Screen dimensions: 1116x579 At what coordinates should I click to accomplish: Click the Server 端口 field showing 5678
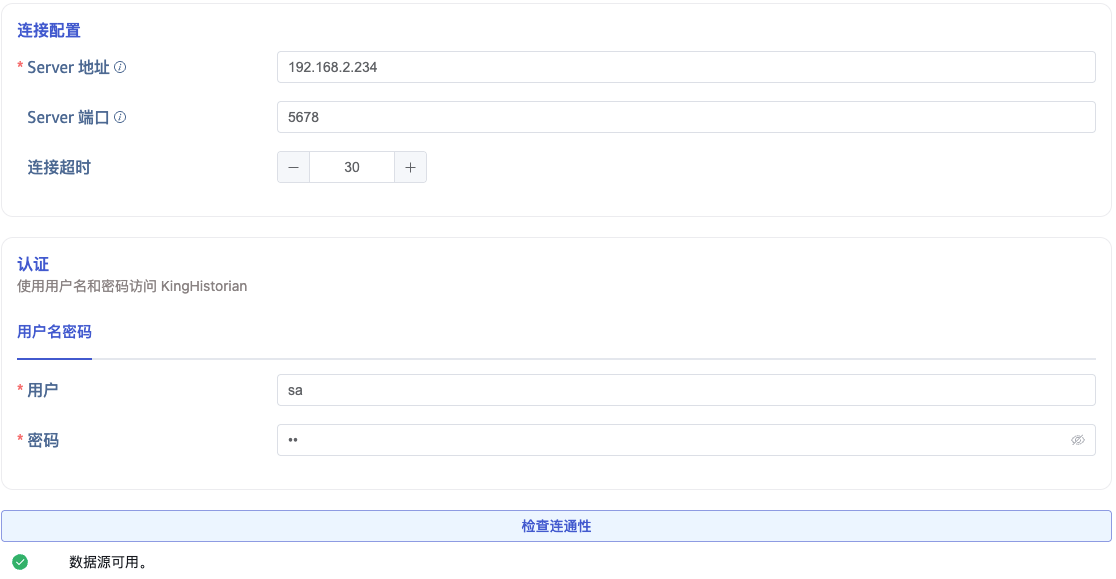[685, 117]
